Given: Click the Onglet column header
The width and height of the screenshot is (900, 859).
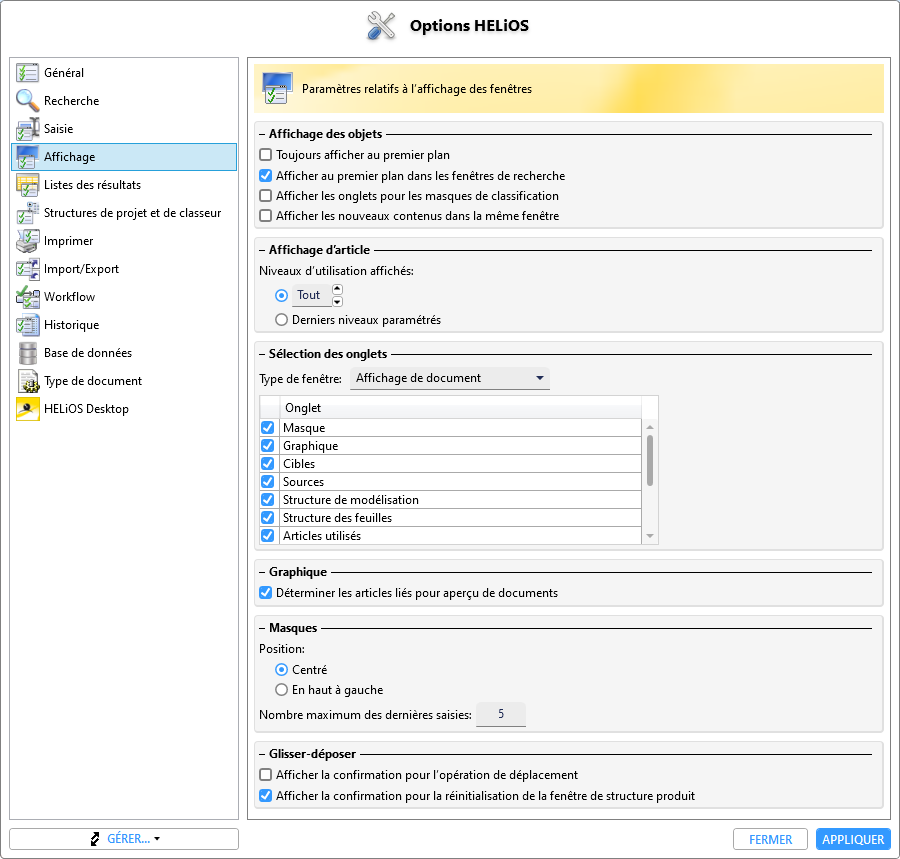Looking at the screenshot, I should click(460, 408).
